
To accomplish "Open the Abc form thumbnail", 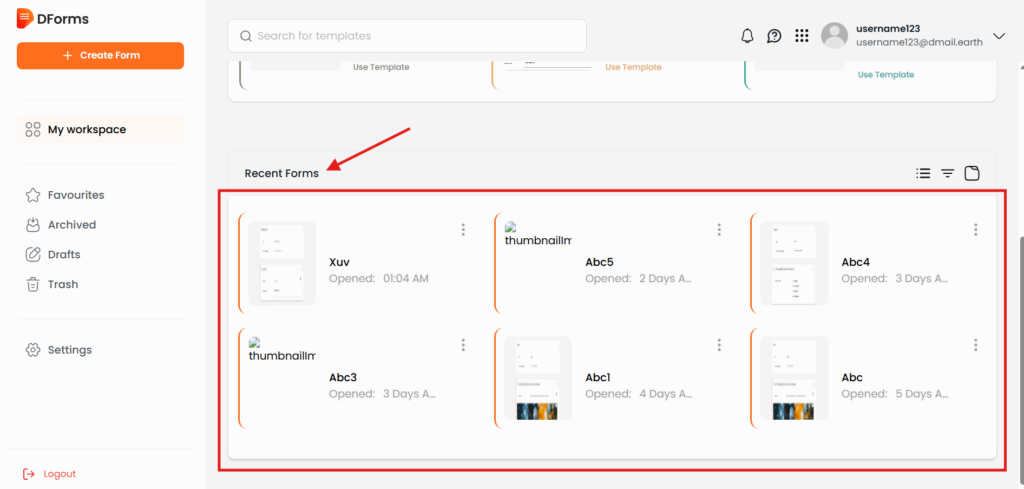I will pyautogui.click(x=794, y=377).
